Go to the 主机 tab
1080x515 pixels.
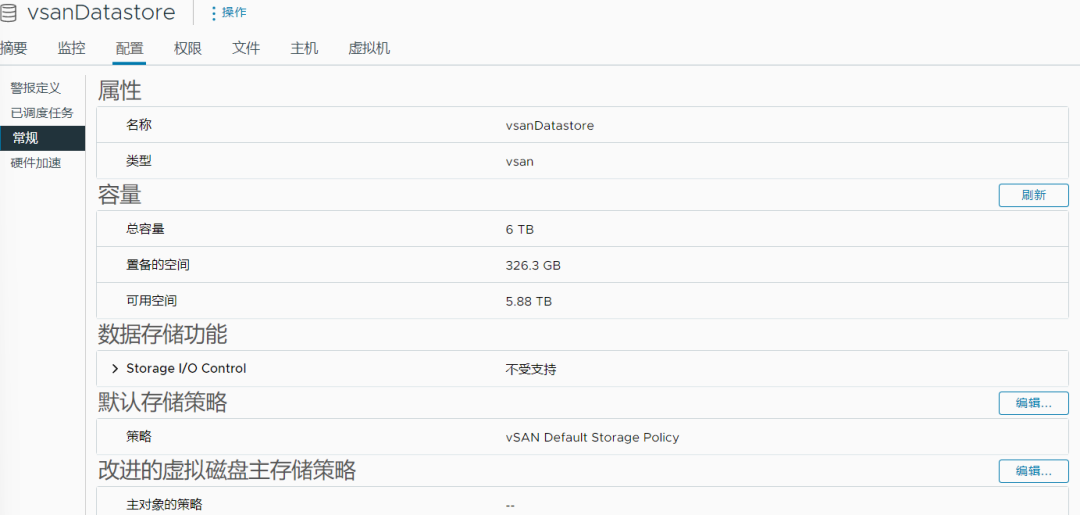(x=304, y=48)
